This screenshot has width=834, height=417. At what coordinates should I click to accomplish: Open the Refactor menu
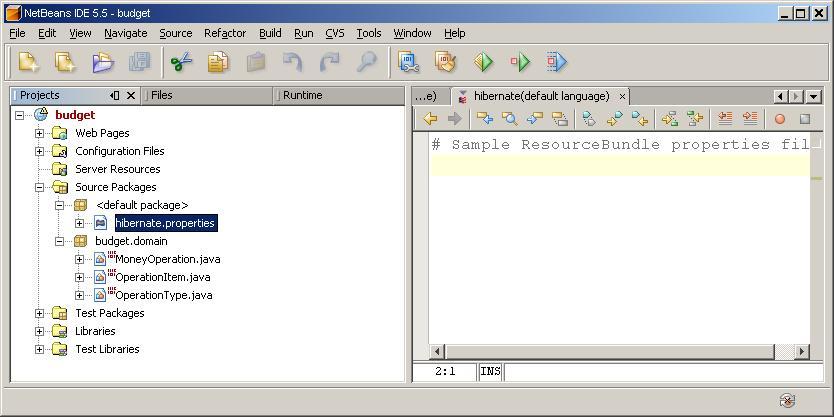225,33
